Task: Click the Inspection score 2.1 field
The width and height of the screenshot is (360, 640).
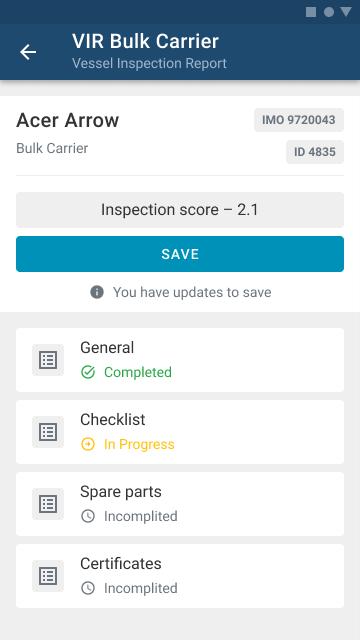Action: [x=180, y=210]
